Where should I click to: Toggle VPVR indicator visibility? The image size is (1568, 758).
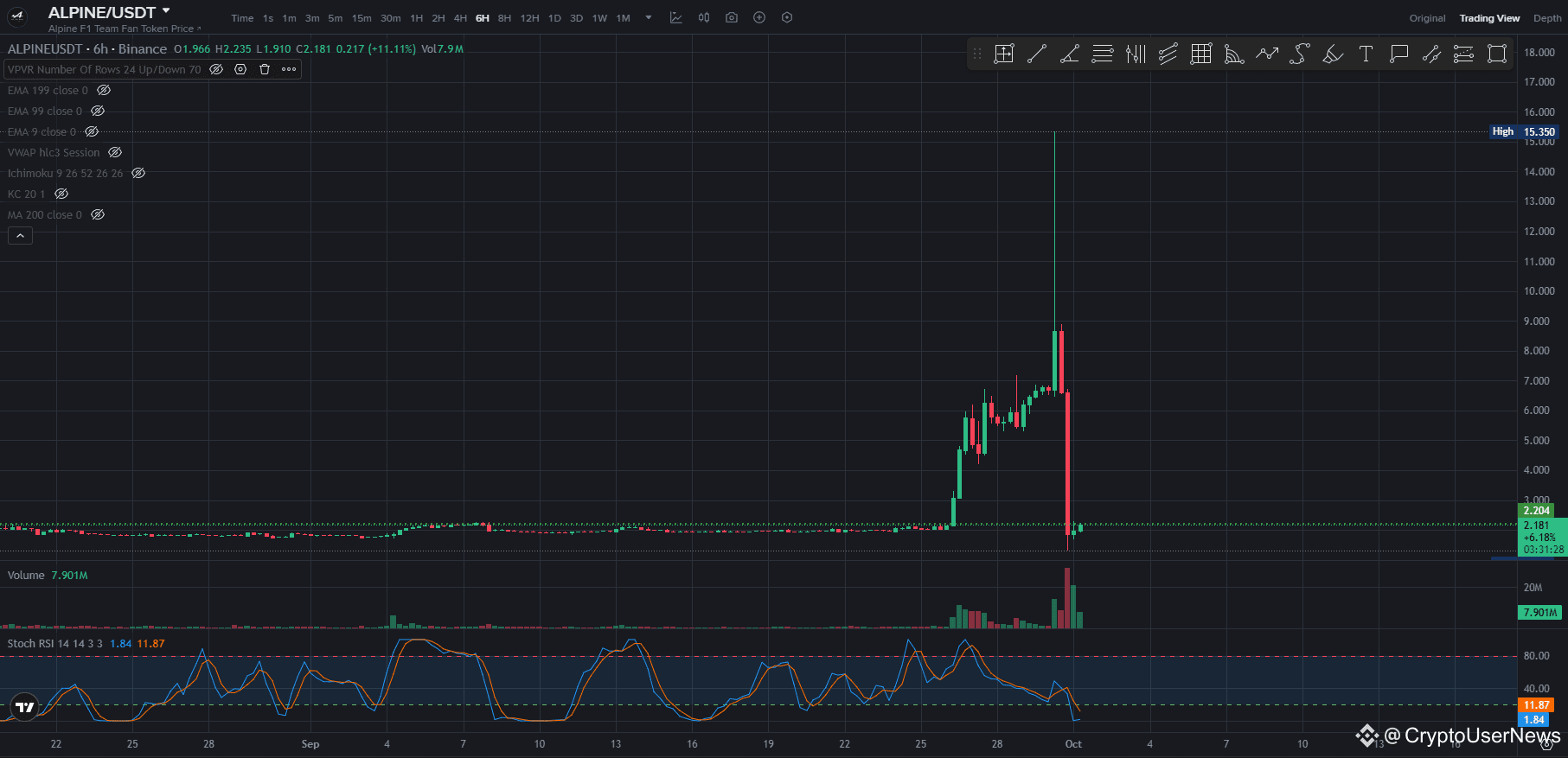coord(217,69)
